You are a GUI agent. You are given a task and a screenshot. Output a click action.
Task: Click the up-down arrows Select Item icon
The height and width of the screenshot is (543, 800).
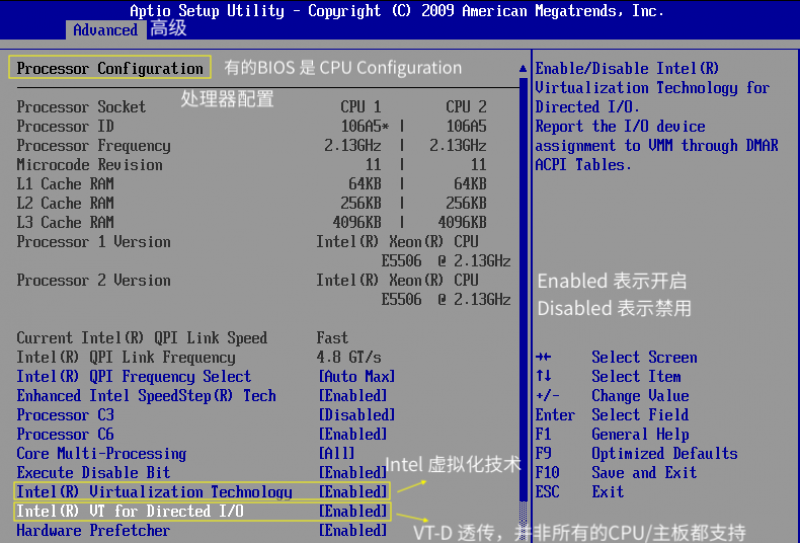click(x=543, y=377)
